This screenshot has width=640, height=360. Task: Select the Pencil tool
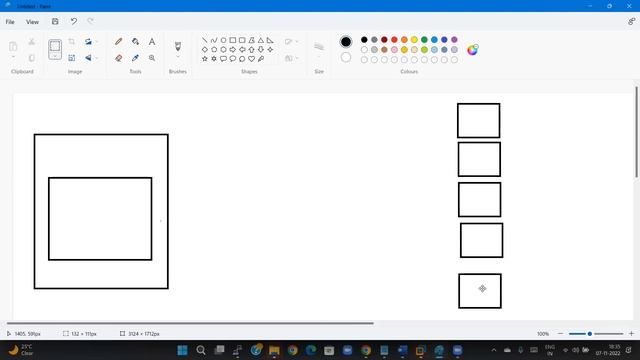(119, 42)
